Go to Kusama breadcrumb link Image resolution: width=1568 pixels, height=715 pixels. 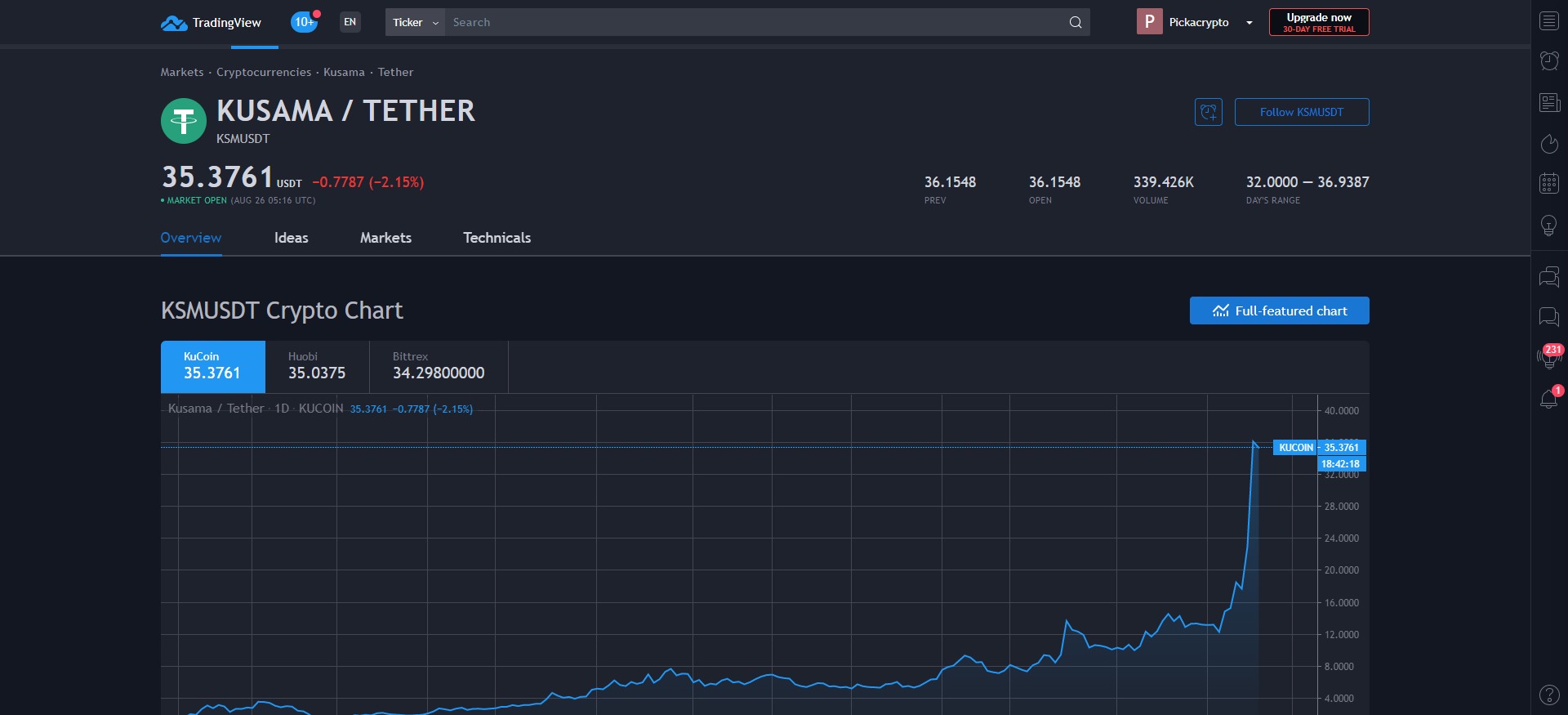[x=344, y=72]
